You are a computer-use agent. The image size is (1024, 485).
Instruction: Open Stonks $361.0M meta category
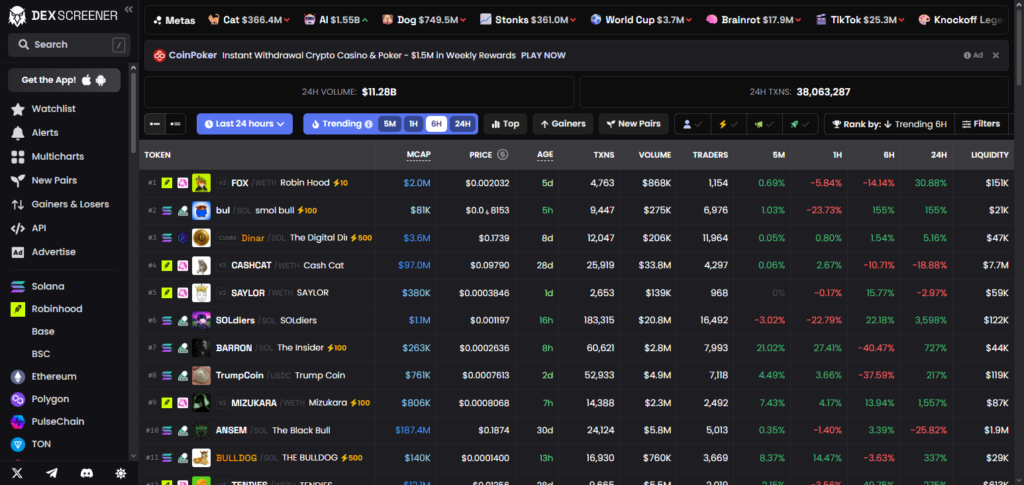pyautogui.click(x=528, y=20)
